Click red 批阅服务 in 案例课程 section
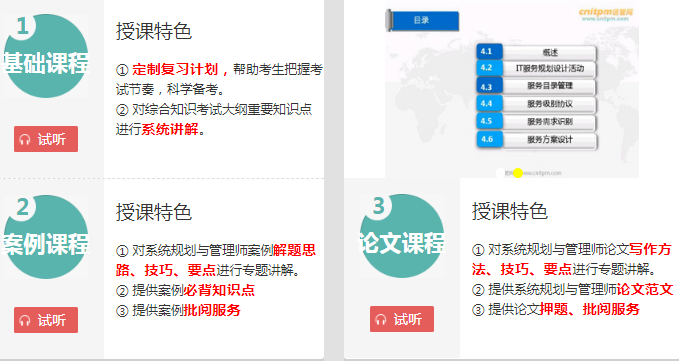 (212, 309)
